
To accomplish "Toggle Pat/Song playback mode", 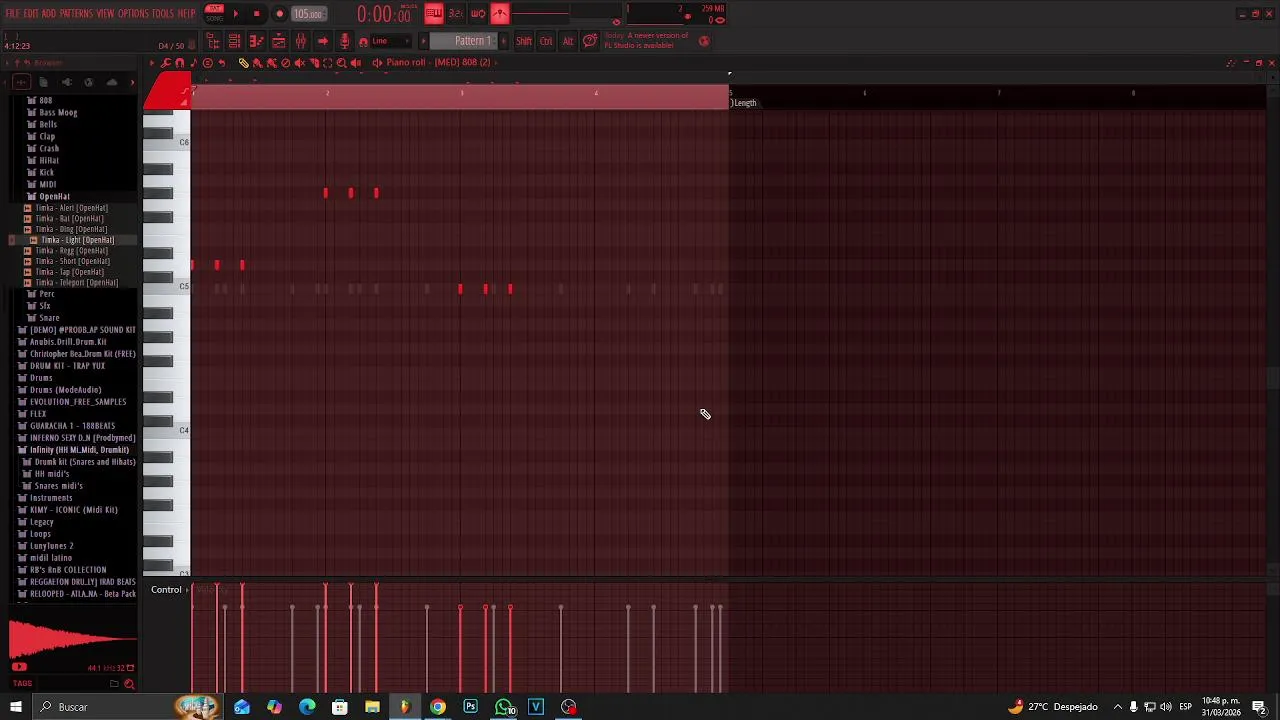I will (214, 13).
